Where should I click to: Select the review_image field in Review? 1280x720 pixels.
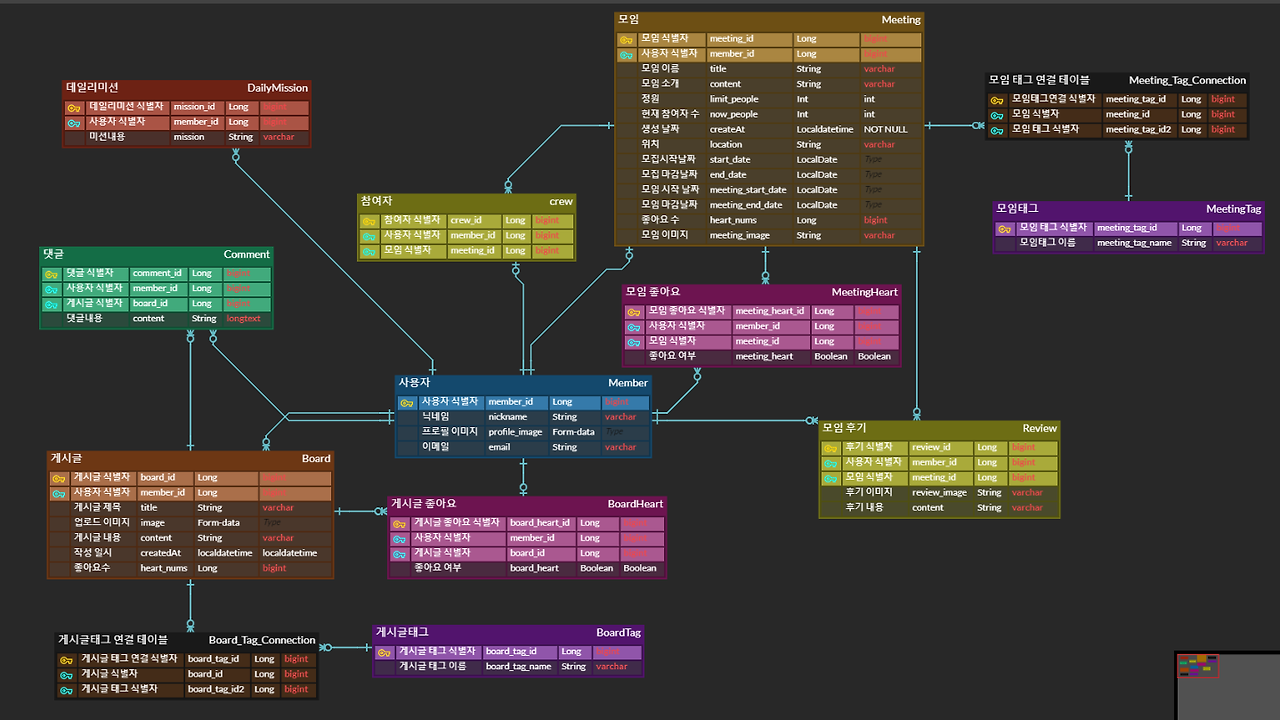[939, 493]
